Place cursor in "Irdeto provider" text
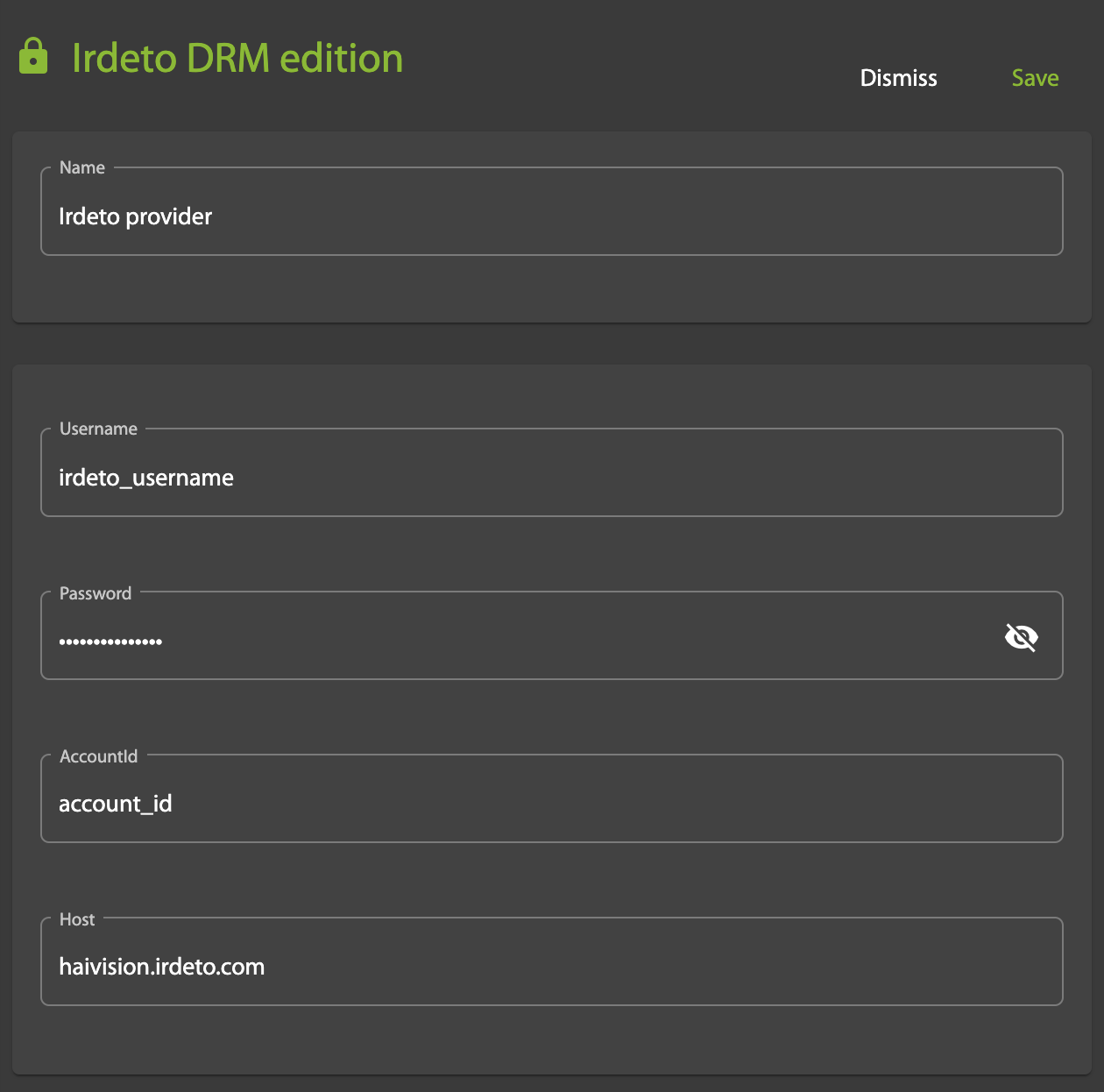The width and height of the screenshot is (1104, 1092). (135, 216)
